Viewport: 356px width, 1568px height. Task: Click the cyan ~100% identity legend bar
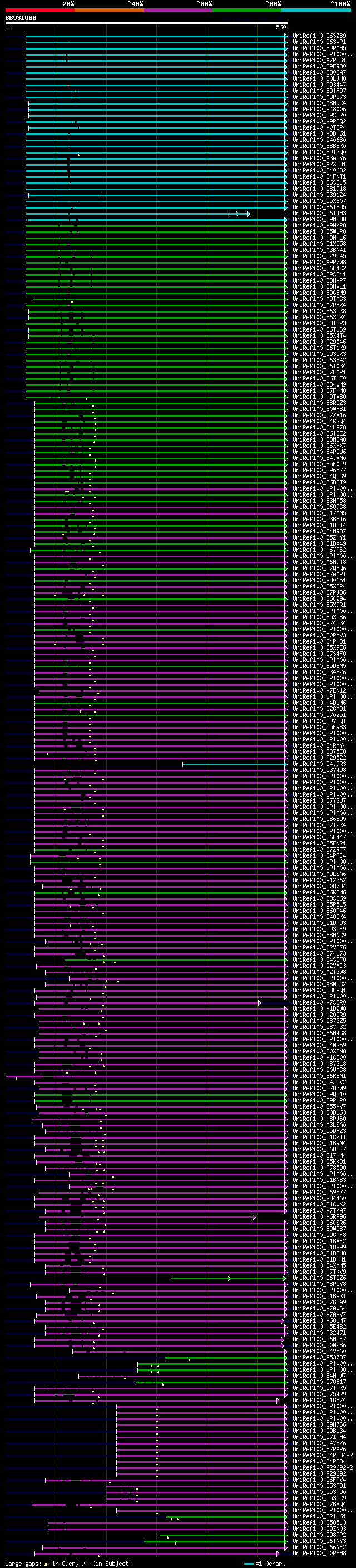(316, 11)
